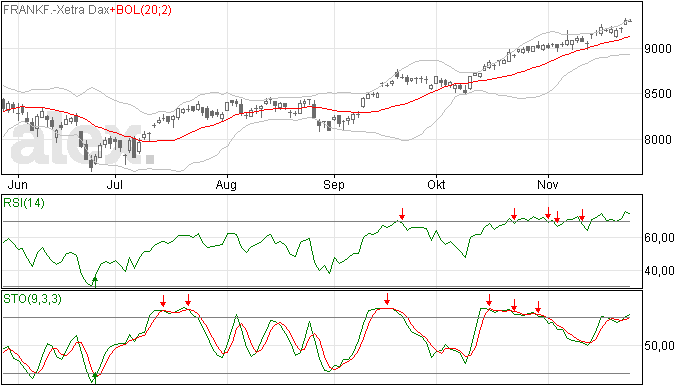The width and height of the screenshot is (690, 387).
Task: Click the STO(9,3,3) indicator label
Action: [32, 299]
